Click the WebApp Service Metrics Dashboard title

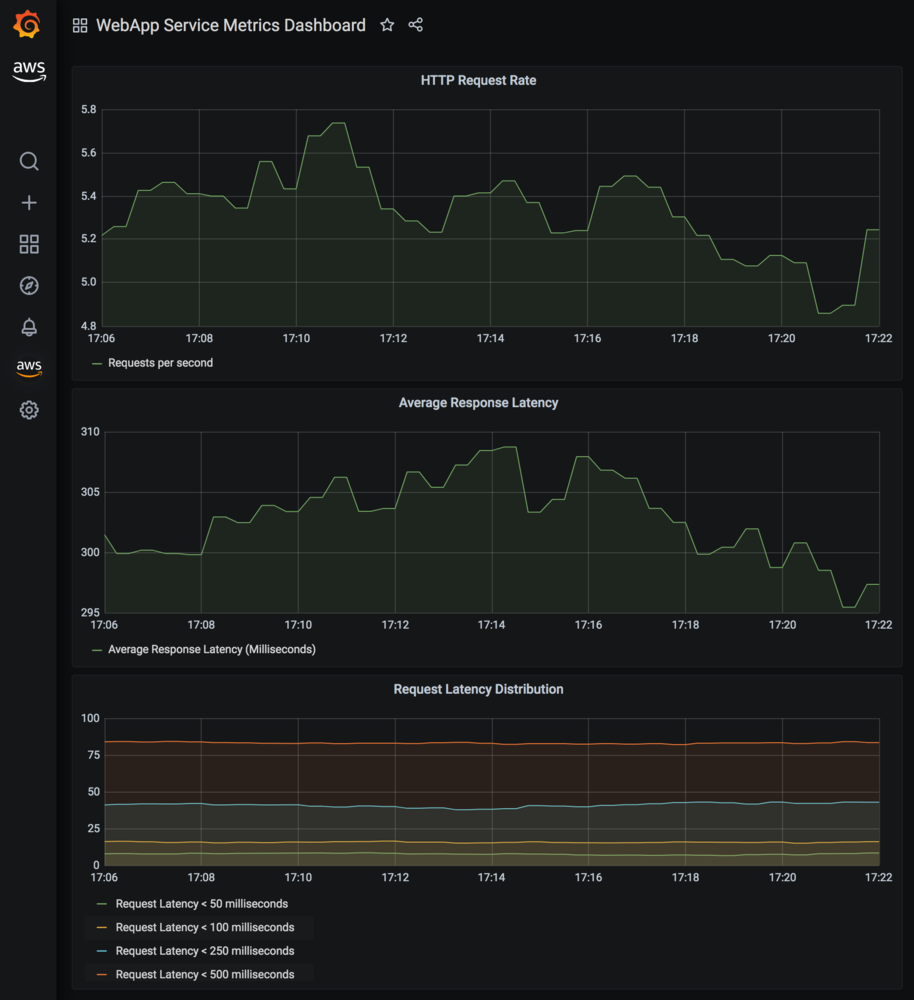click(230, 25)
